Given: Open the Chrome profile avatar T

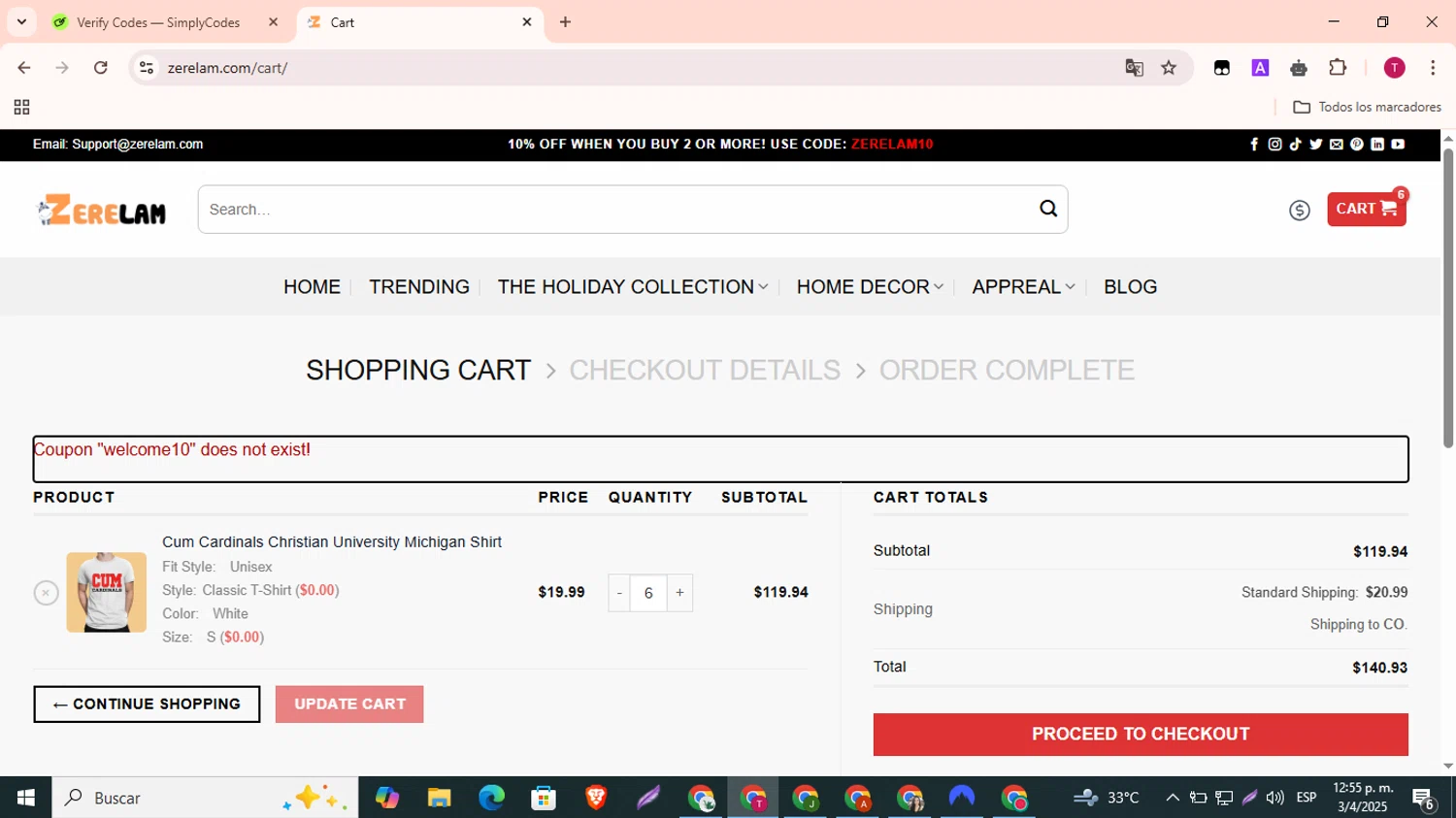Looking at the screenshot, I should point(1394,68).
